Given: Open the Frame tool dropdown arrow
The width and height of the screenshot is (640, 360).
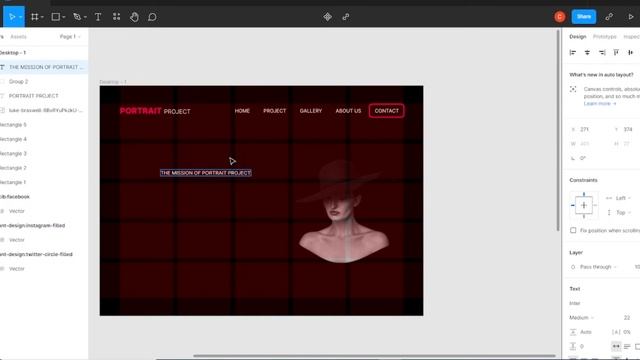Looking at the screenshot, I should coord(42,17).
